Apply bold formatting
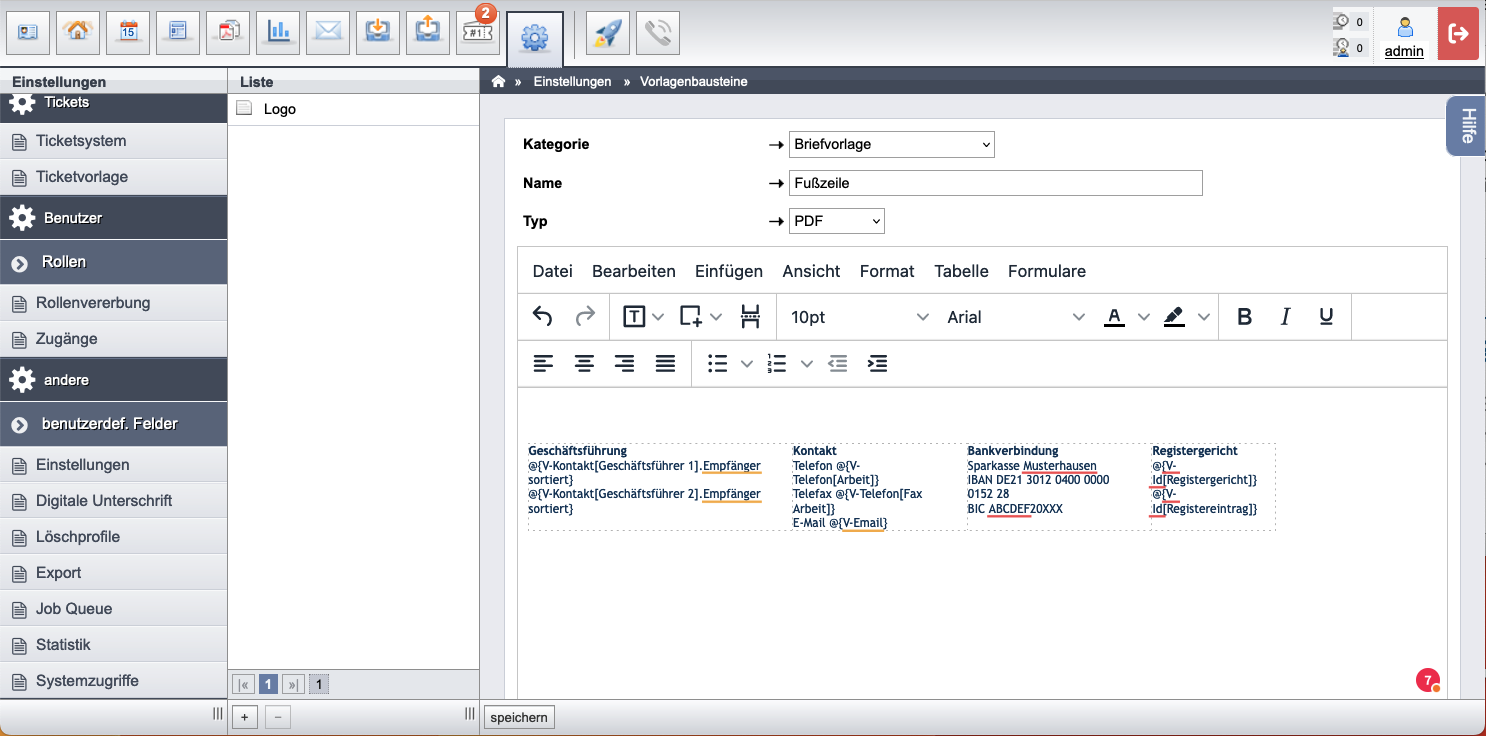Image resolution: width=1486 pixels, height=736 pixels. click(x=1245, y=317)
